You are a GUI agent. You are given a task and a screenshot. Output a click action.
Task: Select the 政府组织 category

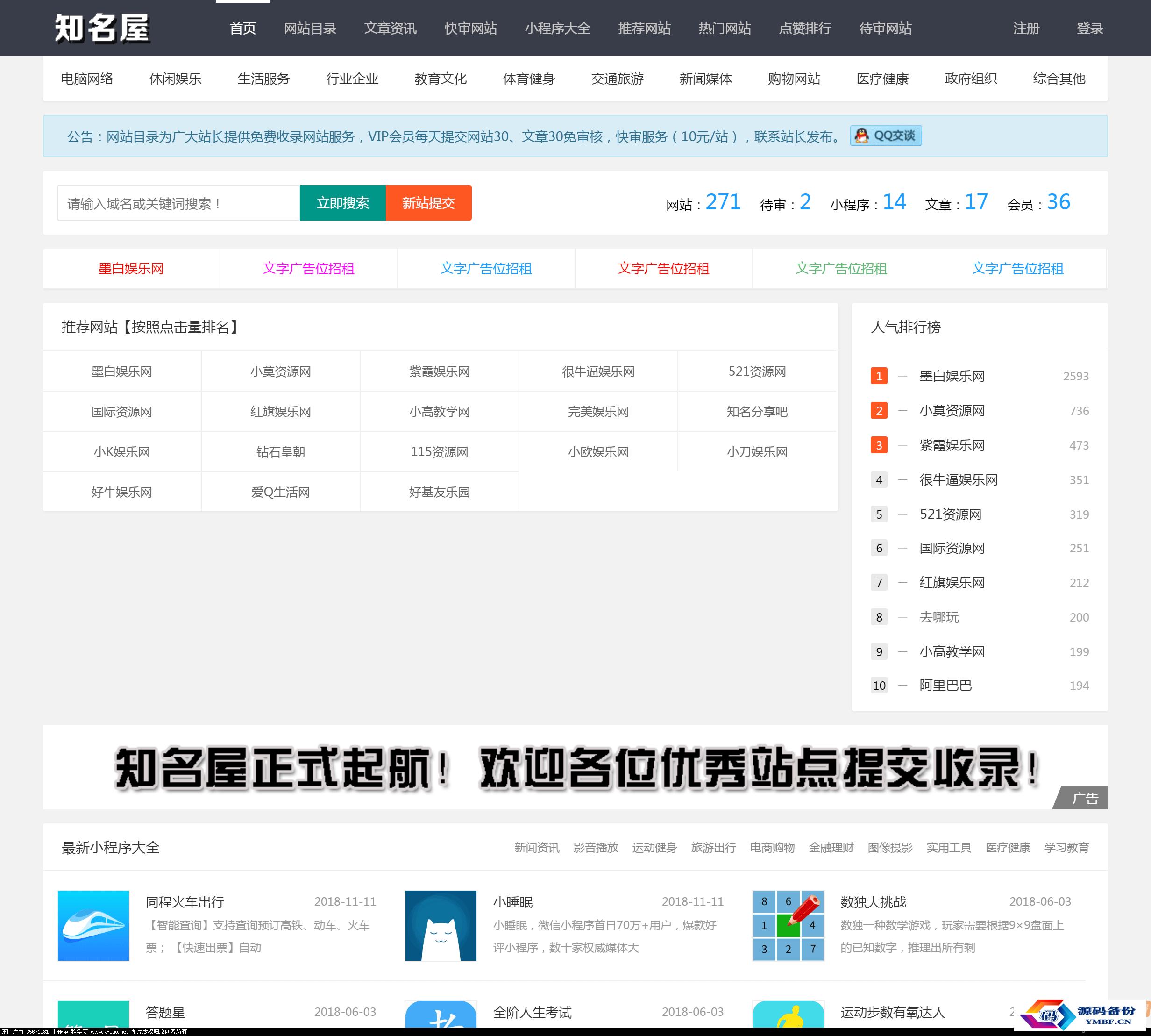pyautogui.click(x=971, y=79)
